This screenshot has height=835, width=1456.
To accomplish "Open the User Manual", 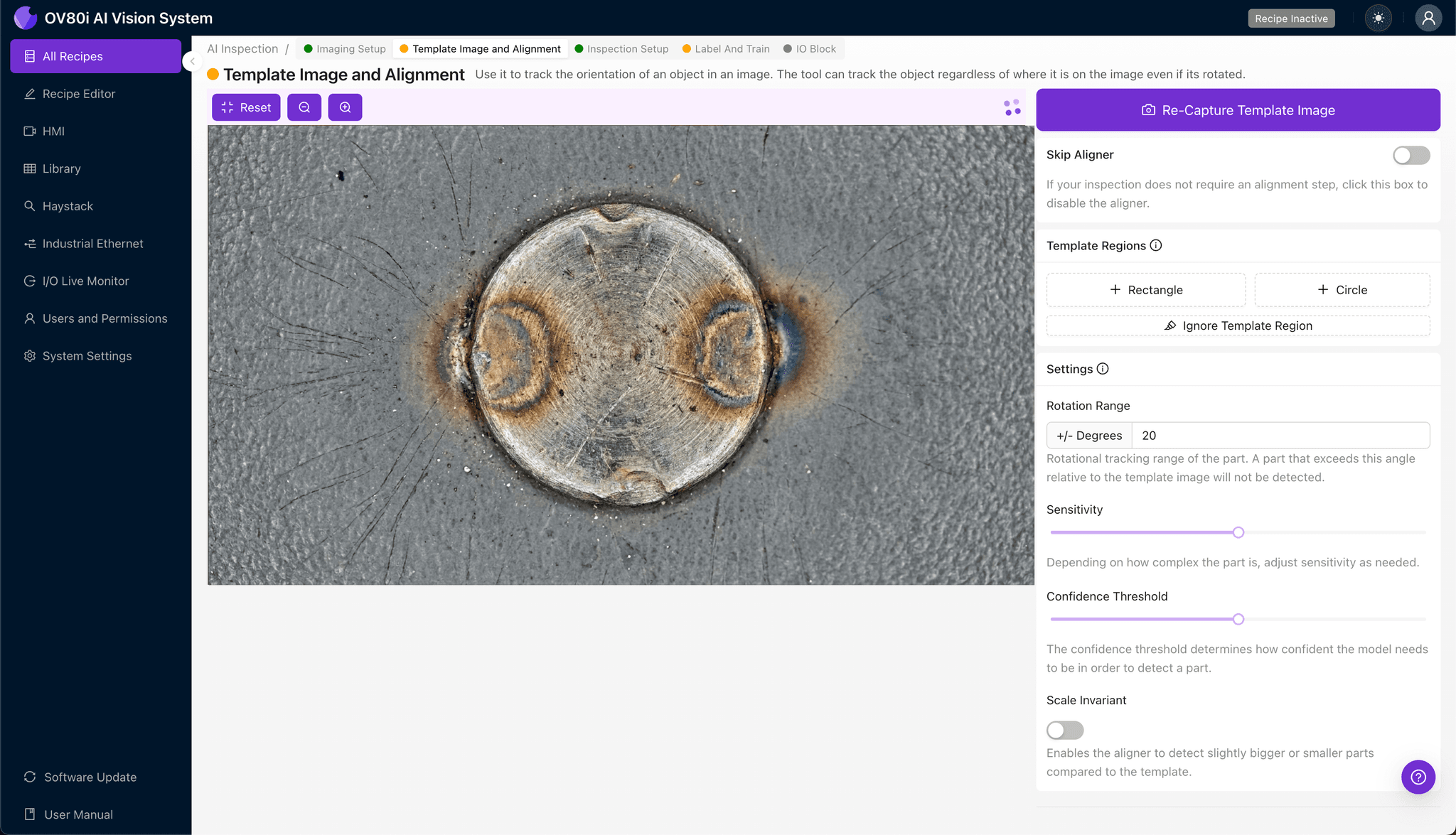I will (95, 814).
